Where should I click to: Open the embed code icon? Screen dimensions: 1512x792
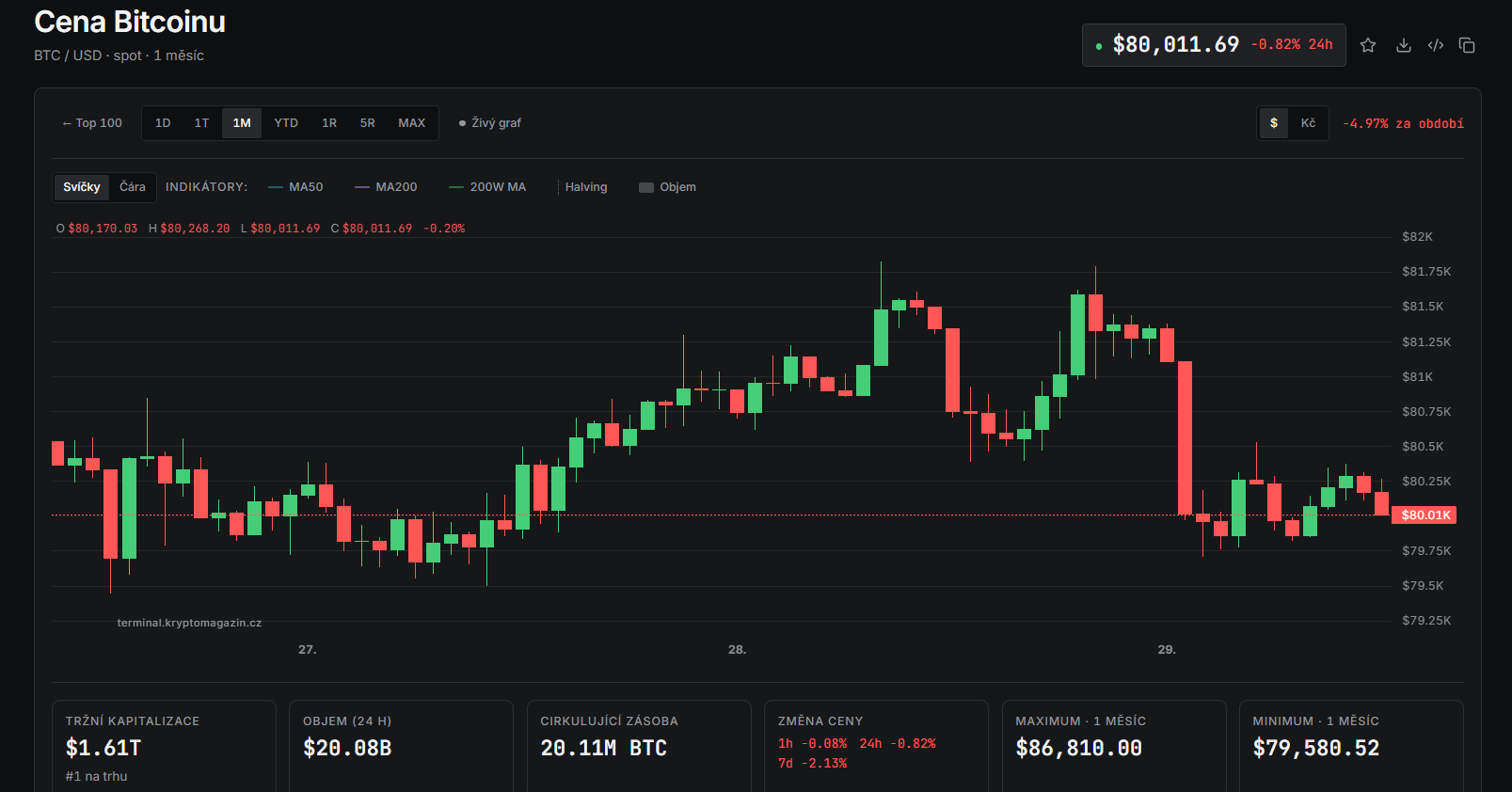[1436, 45]
